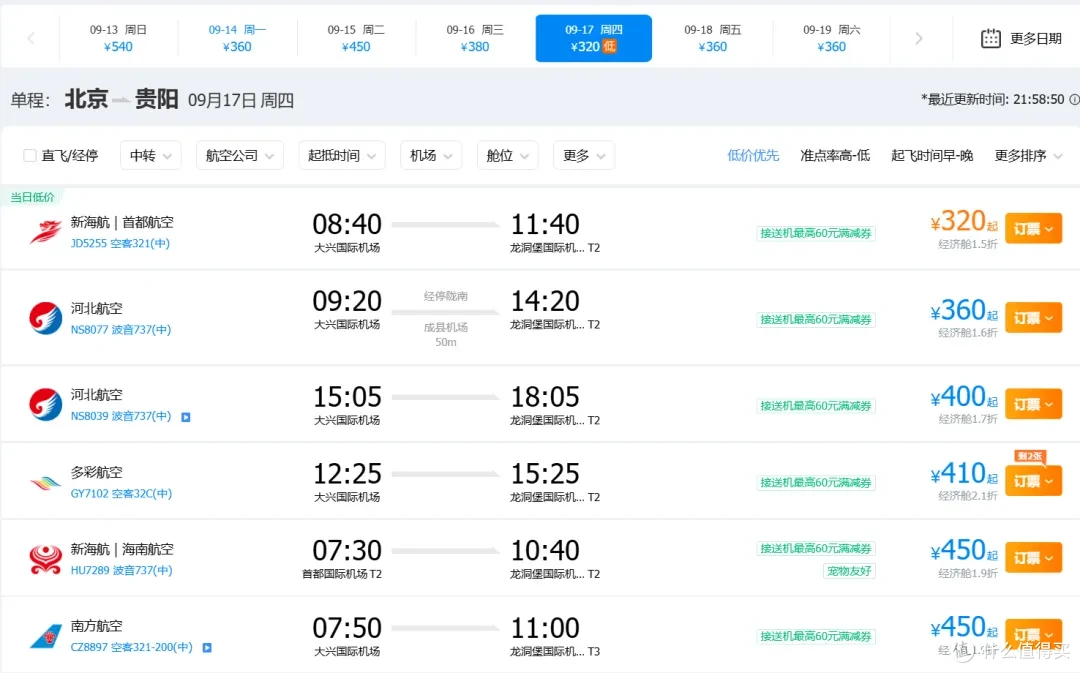Open the 中转 filter dropdown

coord(150,156)
